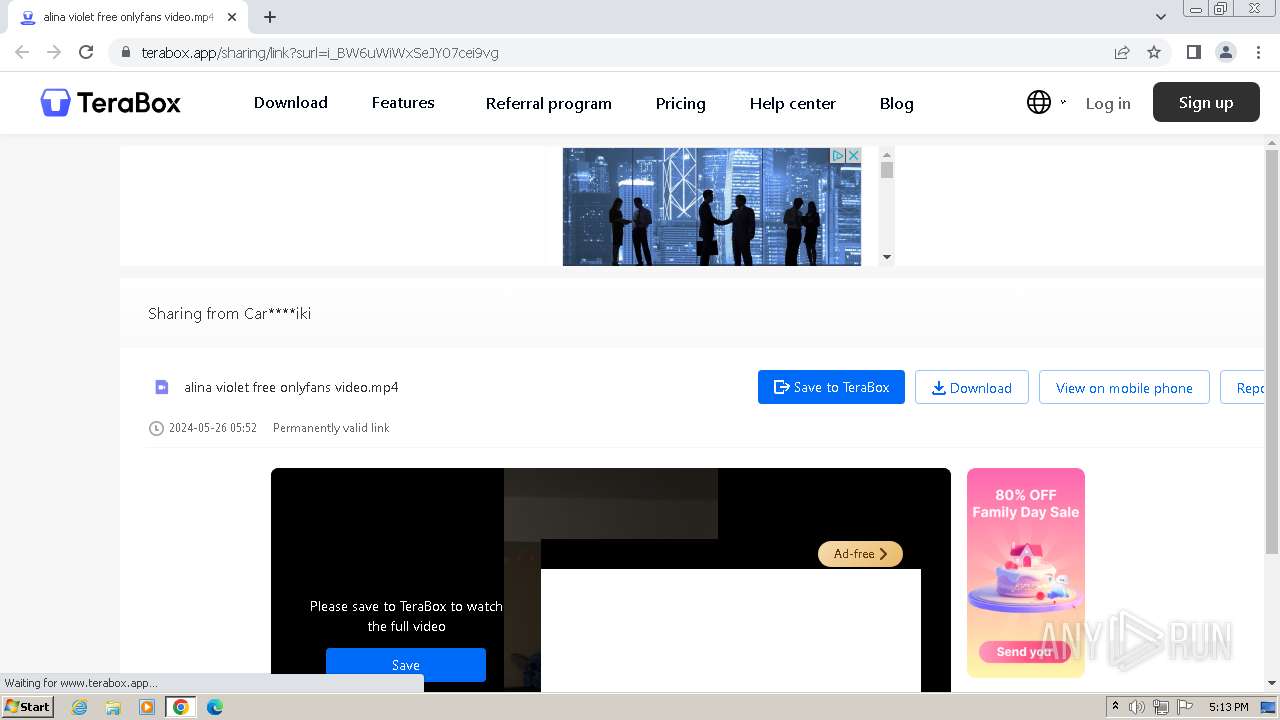1280x720 pixels.
Task: Open media player from taskbar
Action: (x=147, y=707)
